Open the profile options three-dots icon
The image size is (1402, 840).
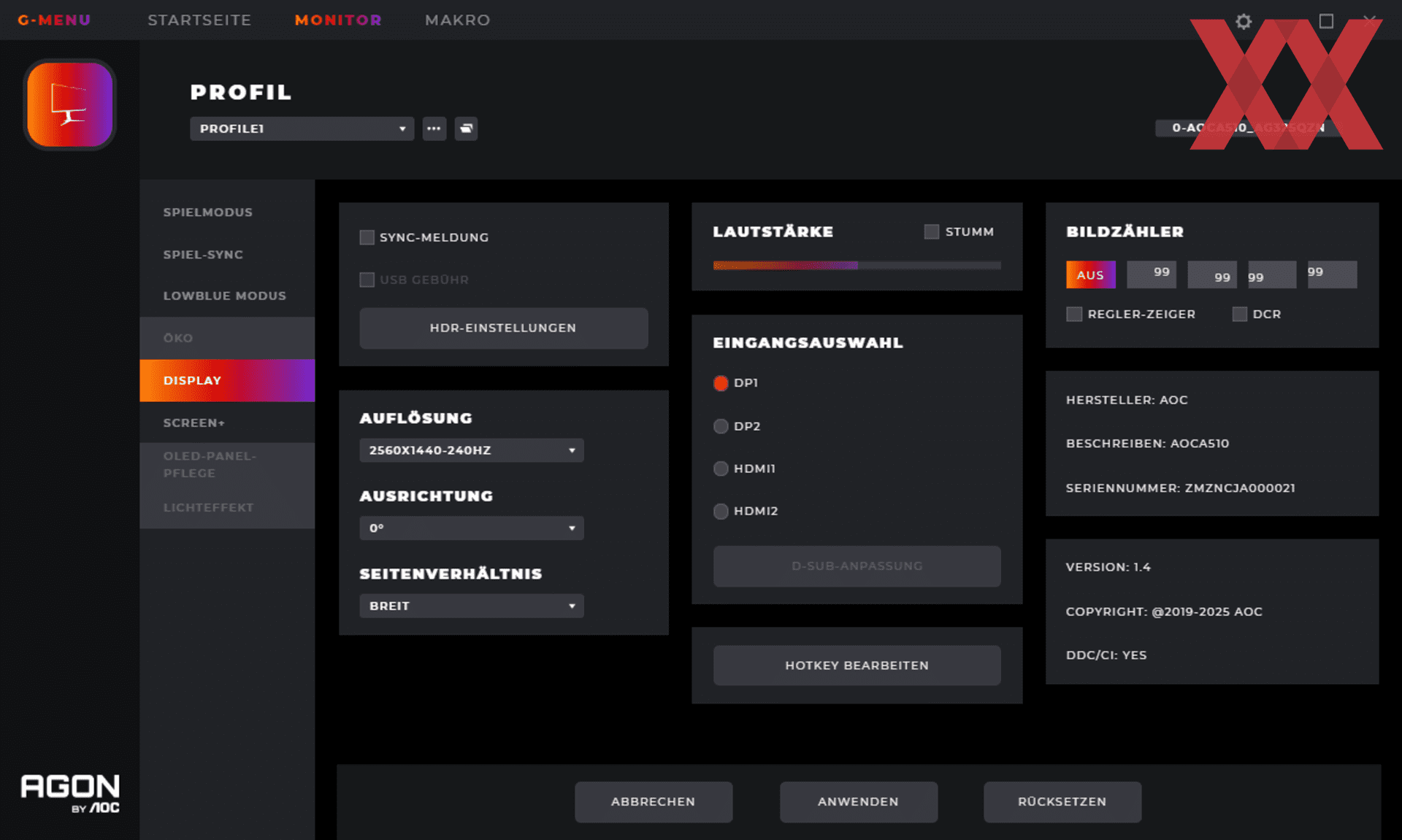(x=434, y=128)
